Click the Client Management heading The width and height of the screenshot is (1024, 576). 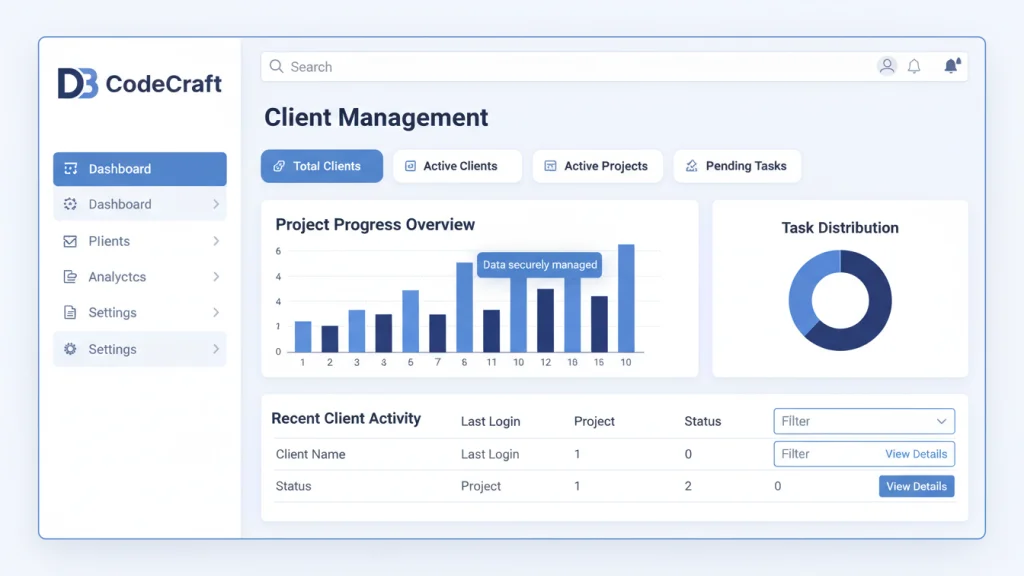point(376,118)
